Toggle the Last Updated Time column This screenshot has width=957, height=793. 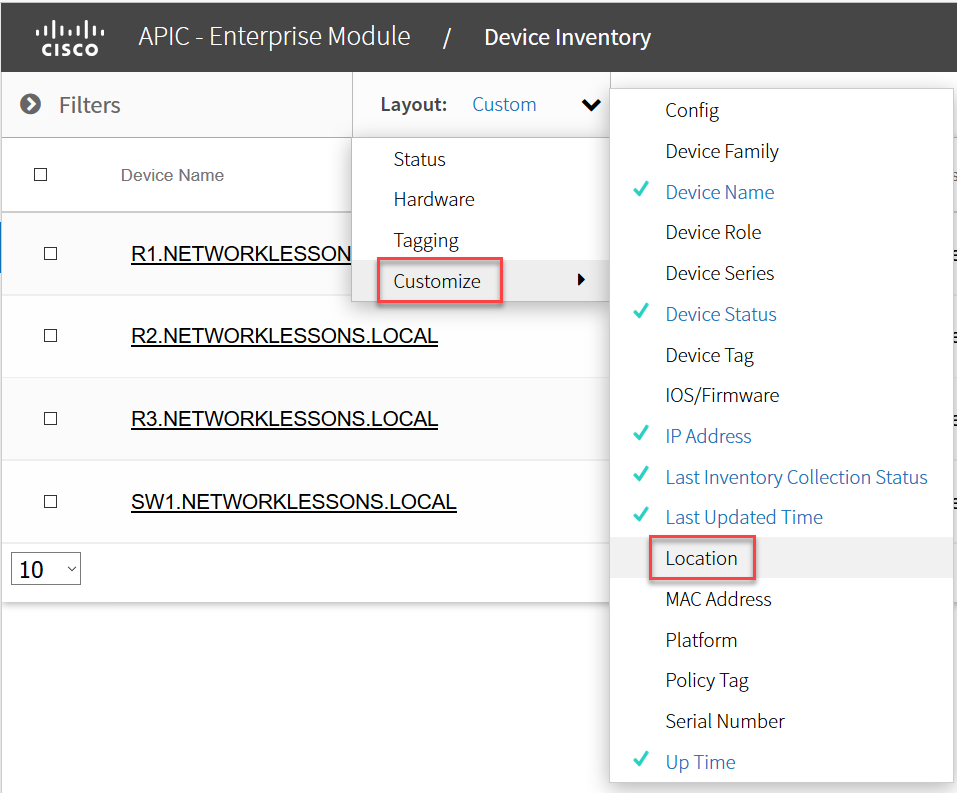pos(744,518)
